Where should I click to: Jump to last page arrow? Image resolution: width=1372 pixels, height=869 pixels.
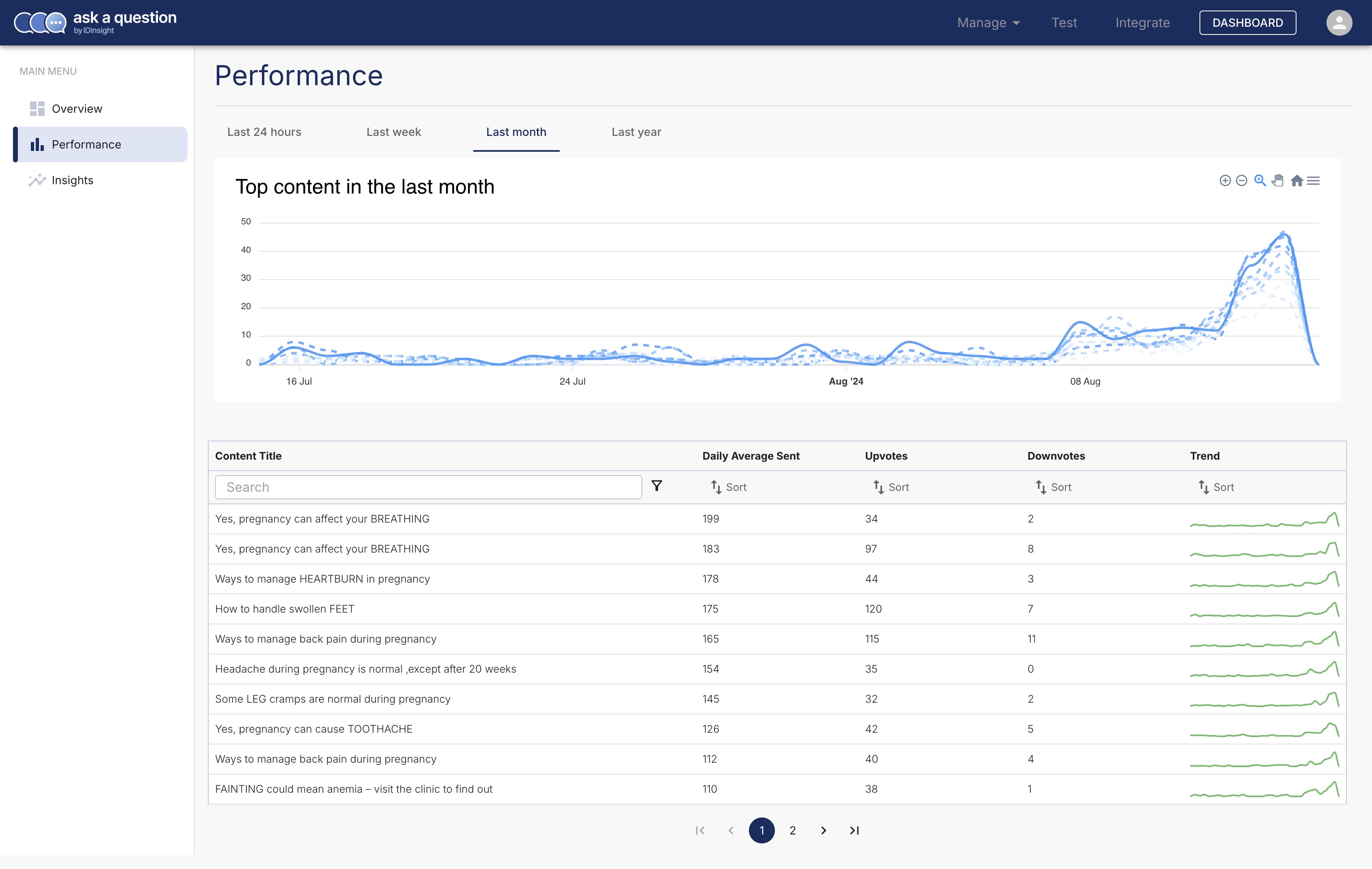click(x=854, y=830)
